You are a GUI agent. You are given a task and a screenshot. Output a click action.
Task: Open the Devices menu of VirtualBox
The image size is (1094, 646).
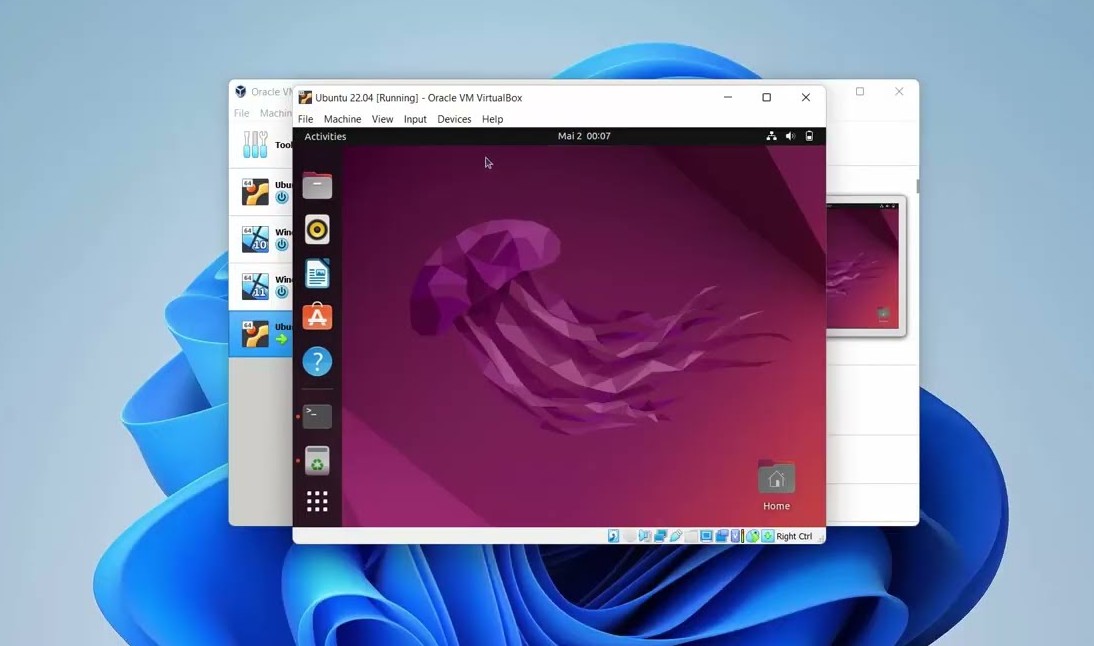point(454,119)
